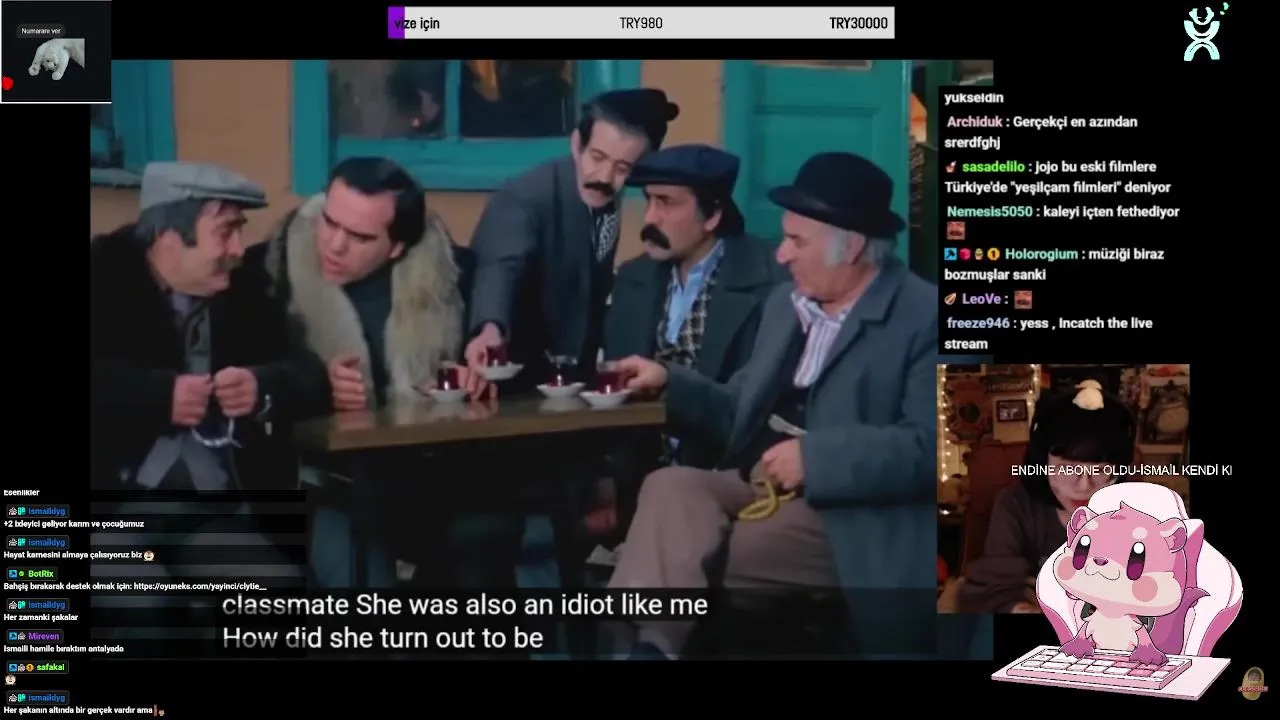This screenshot has width=1280, height=720.
Task: Click the emote in Nemesis5050's chat message
Action: click(x=955, y=231)
